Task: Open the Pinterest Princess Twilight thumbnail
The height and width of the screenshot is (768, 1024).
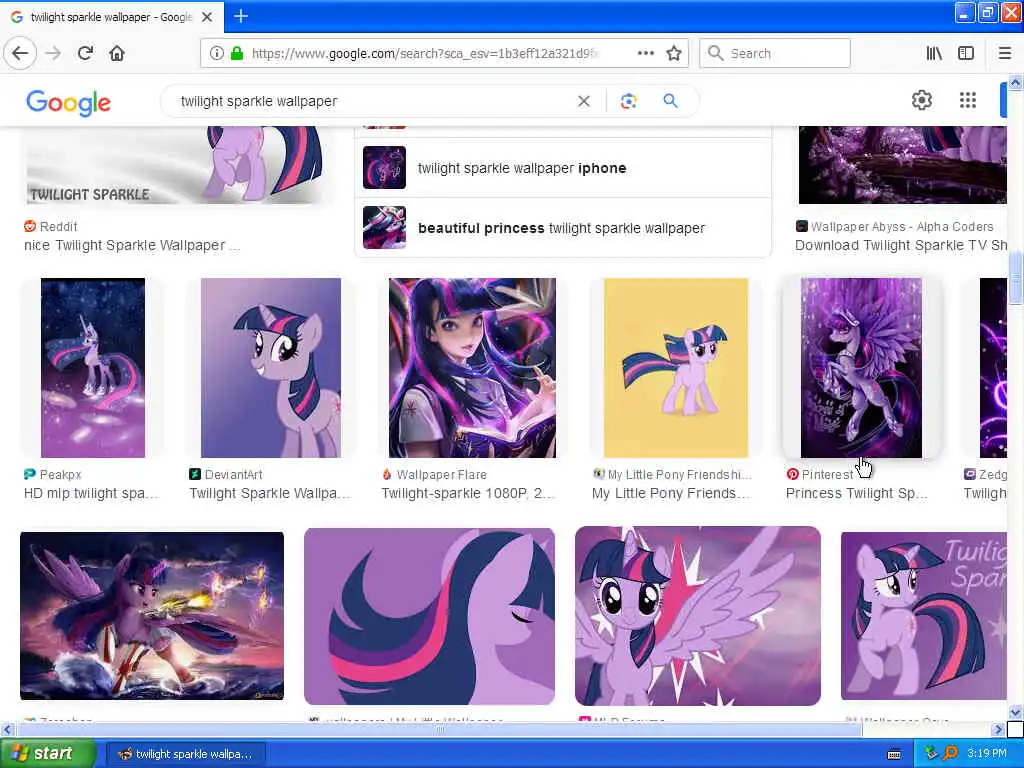Action: click(861, 368)
